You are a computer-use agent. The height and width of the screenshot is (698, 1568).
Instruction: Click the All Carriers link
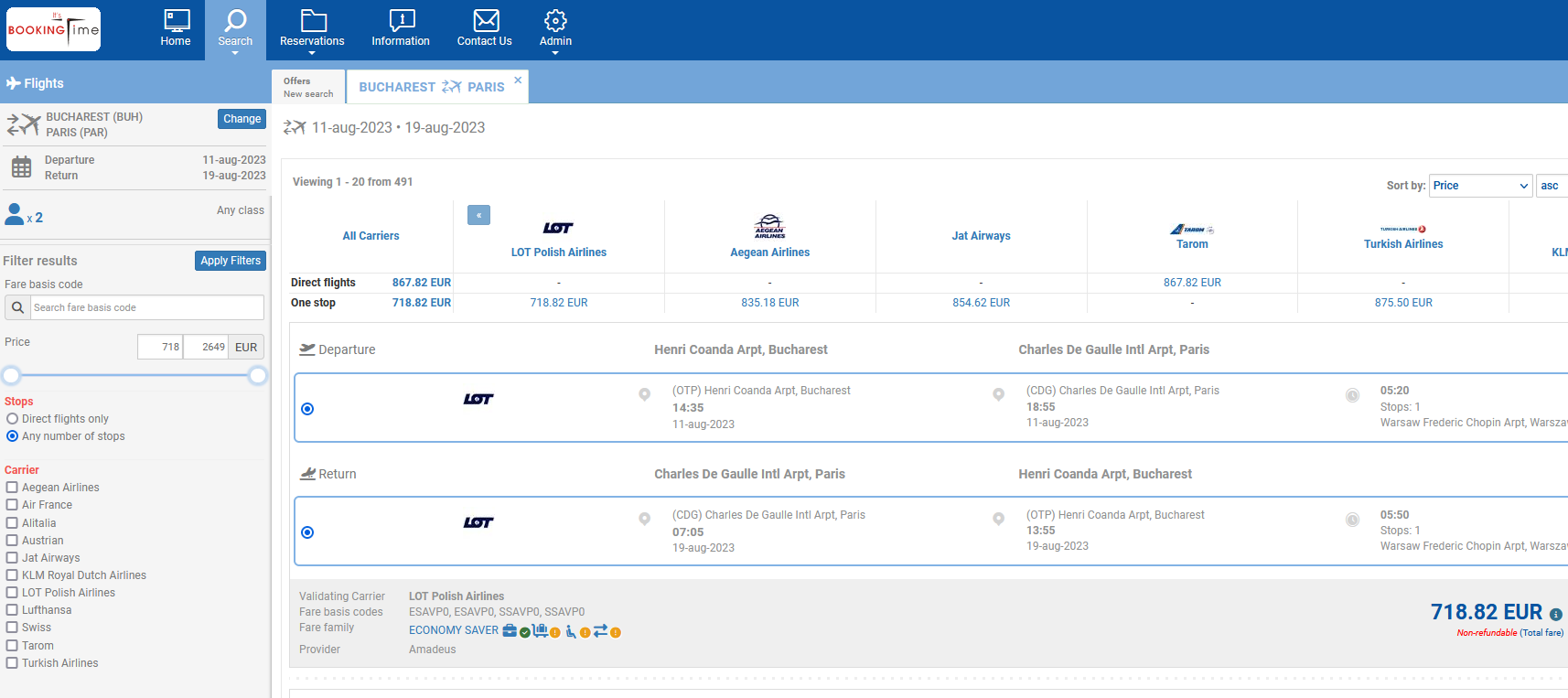371,236
